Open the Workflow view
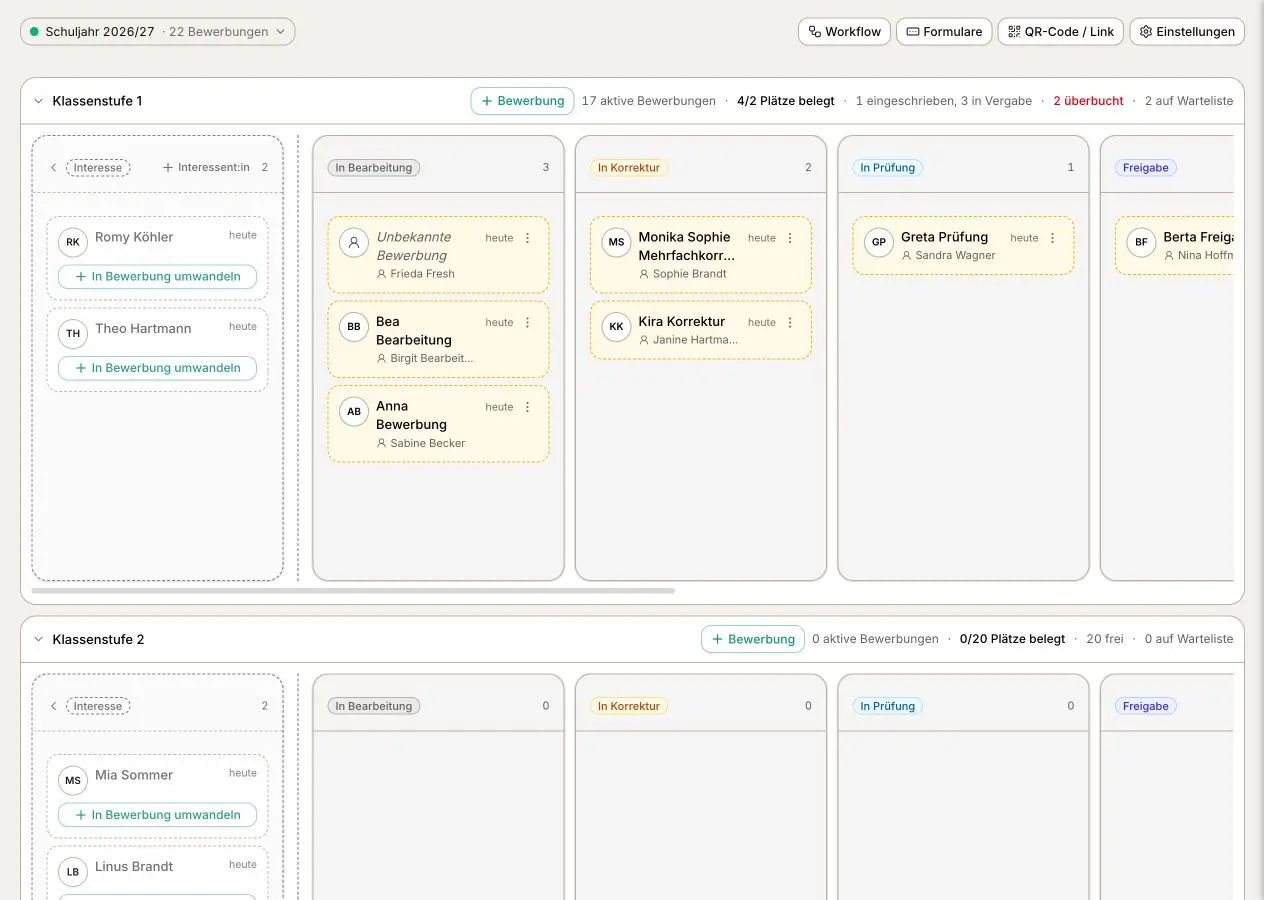1264x900 pixels. point(844,32)
